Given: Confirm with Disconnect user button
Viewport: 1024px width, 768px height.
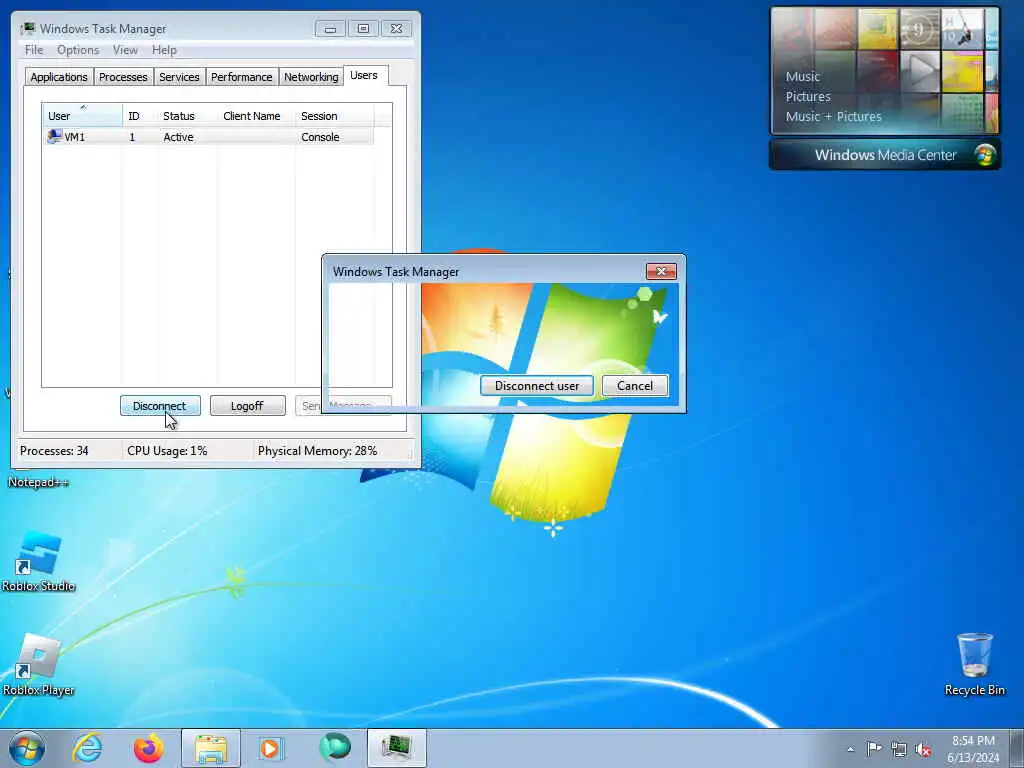Looking at the screenshot, I should point(537,385).
